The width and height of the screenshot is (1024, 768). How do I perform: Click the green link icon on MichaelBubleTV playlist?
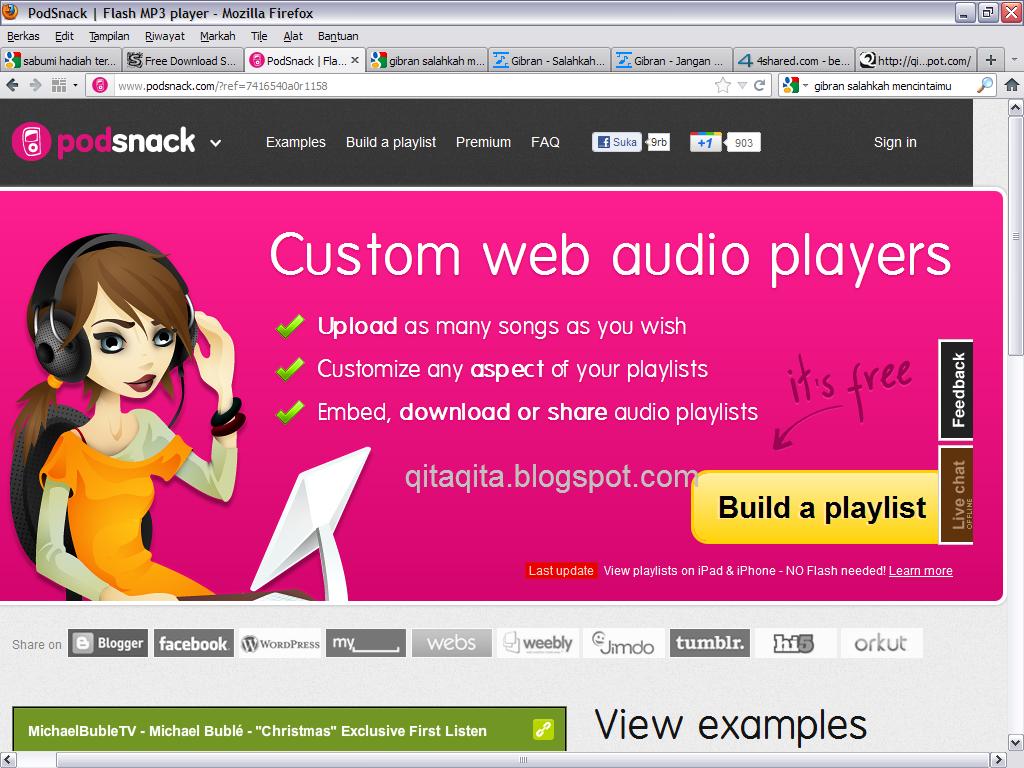[543, 729]
